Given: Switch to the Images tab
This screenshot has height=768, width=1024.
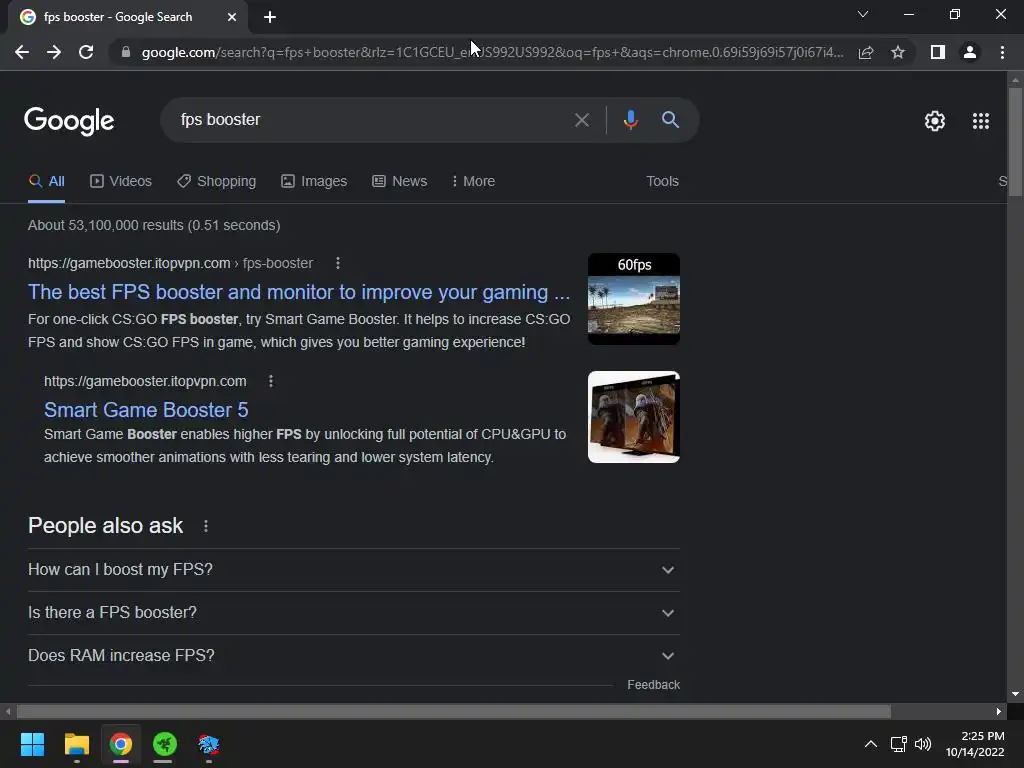Looking at the screenshot, I should click(x=314, y=182).
